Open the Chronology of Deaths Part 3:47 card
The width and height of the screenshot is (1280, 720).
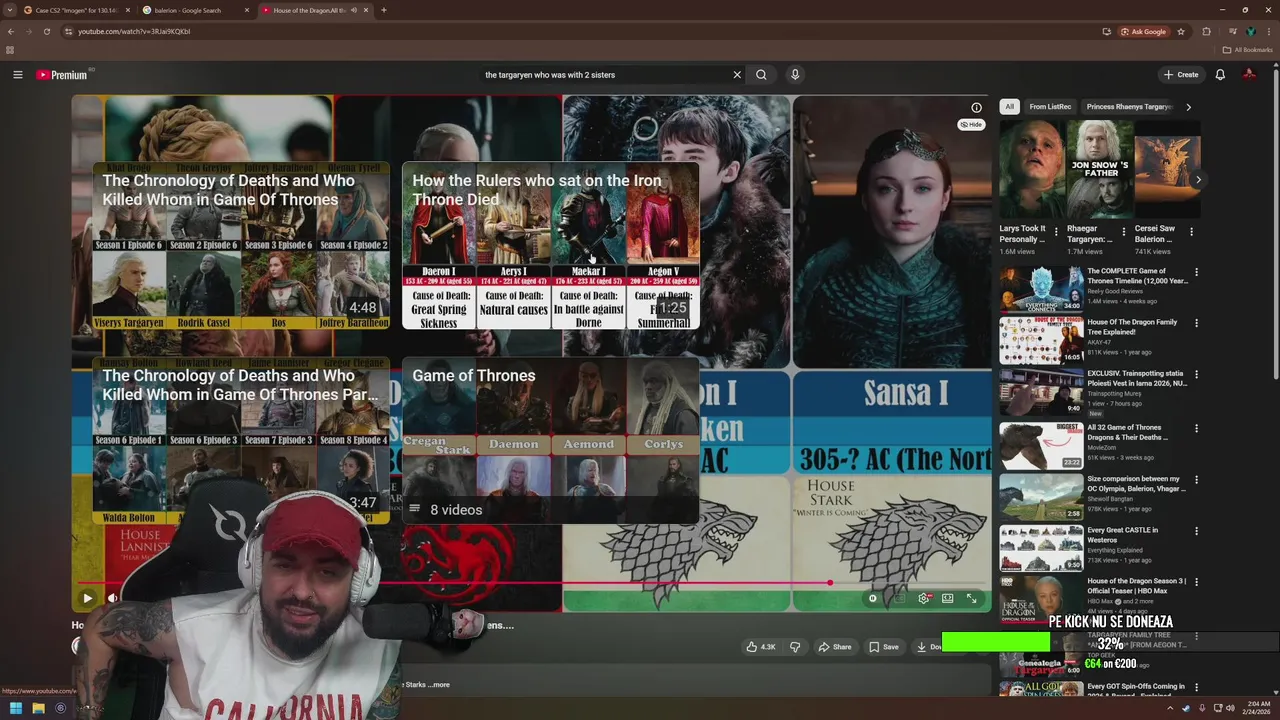241,441
